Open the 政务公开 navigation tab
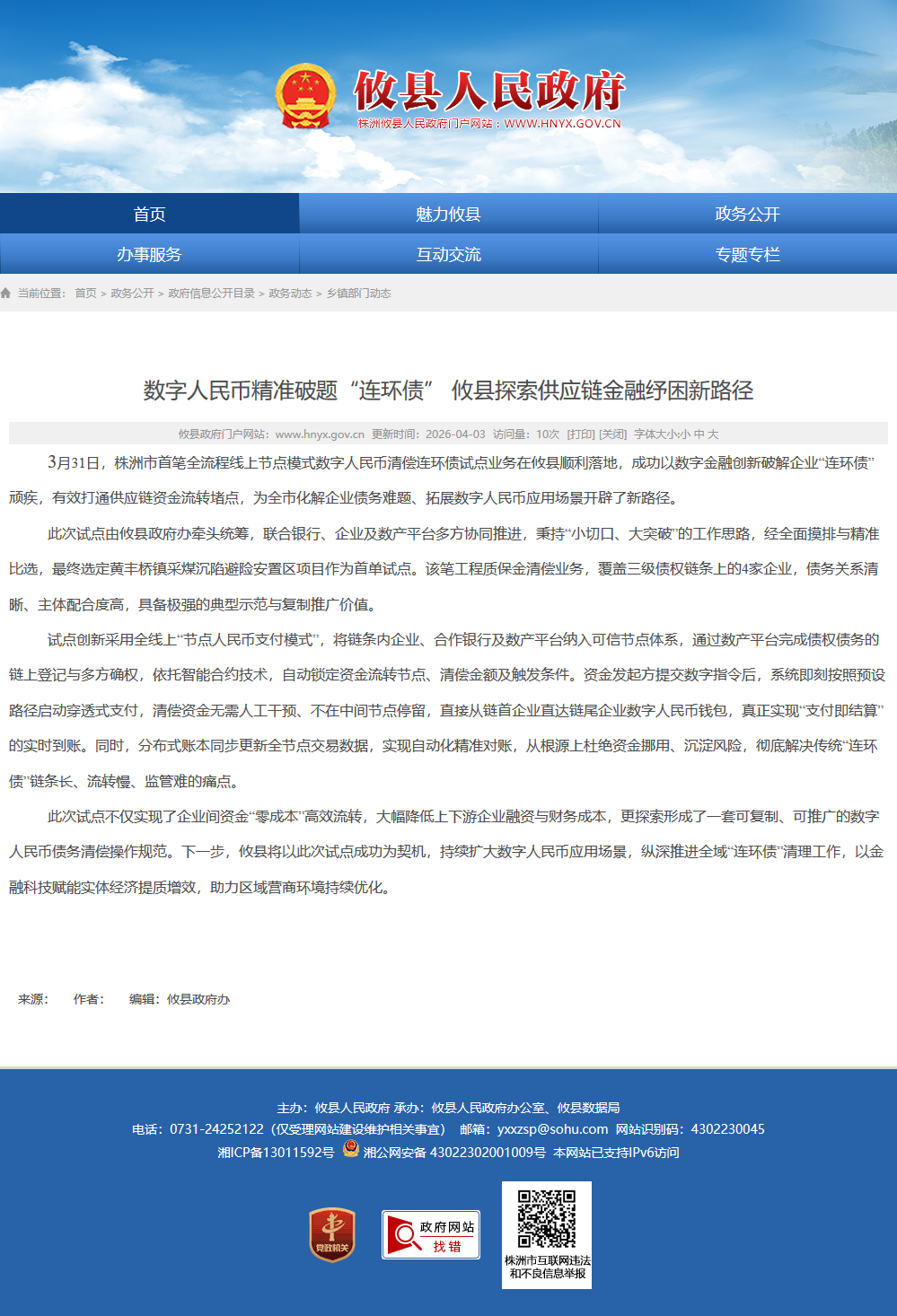The height and width of the screenshot is (1316, 897). click(747, 214)
